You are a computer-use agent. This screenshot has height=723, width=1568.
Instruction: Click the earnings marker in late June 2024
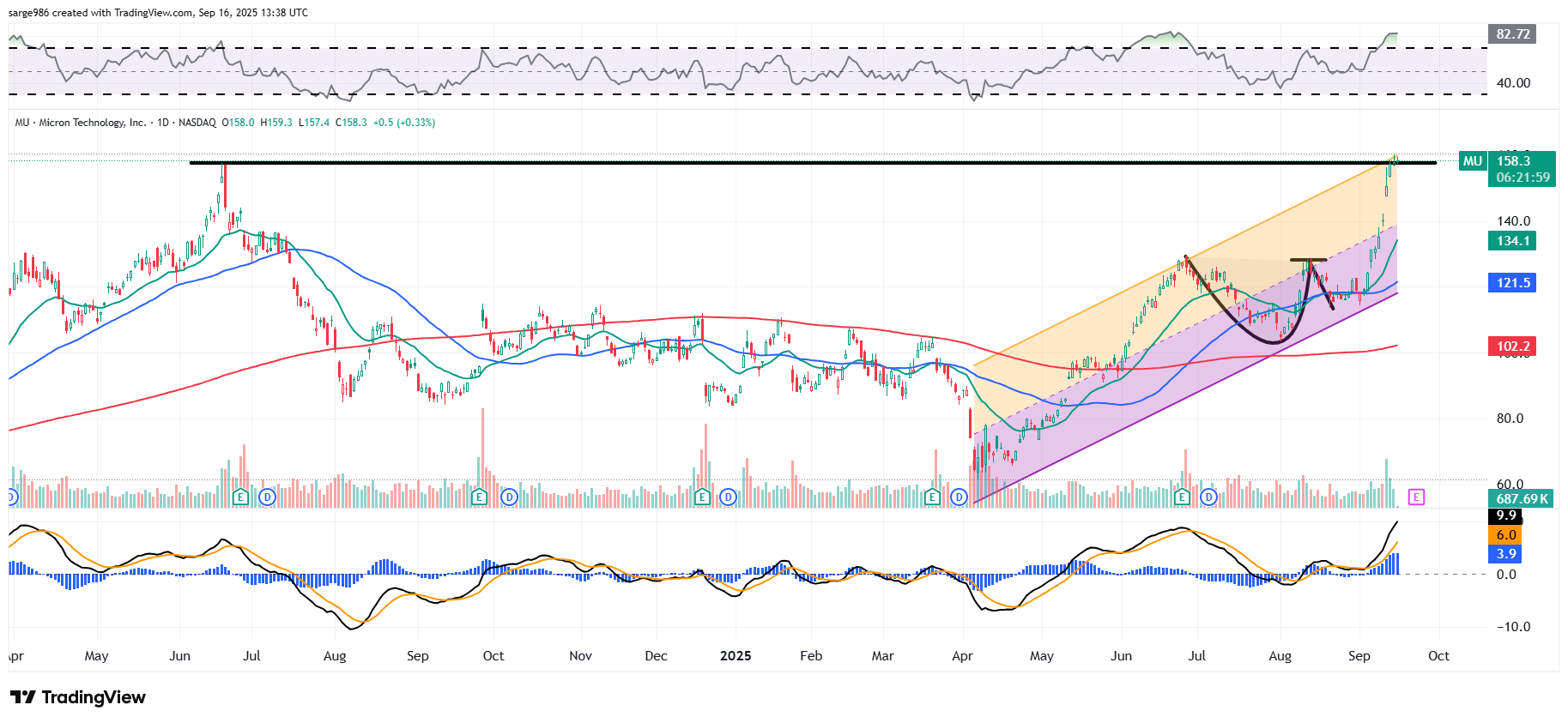point(241,497)
